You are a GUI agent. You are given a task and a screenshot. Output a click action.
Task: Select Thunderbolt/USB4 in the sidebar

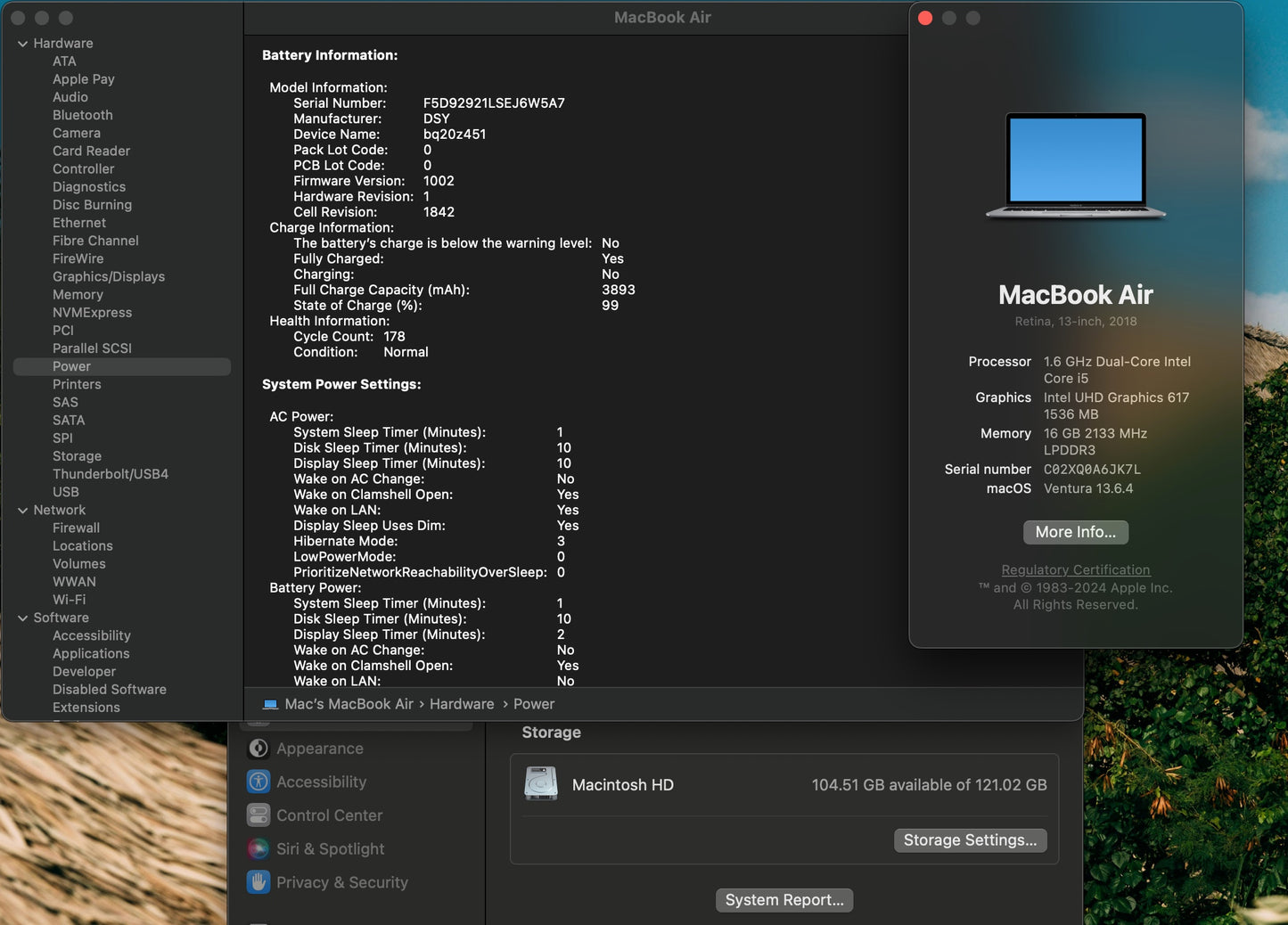click(x=110, y=474)
